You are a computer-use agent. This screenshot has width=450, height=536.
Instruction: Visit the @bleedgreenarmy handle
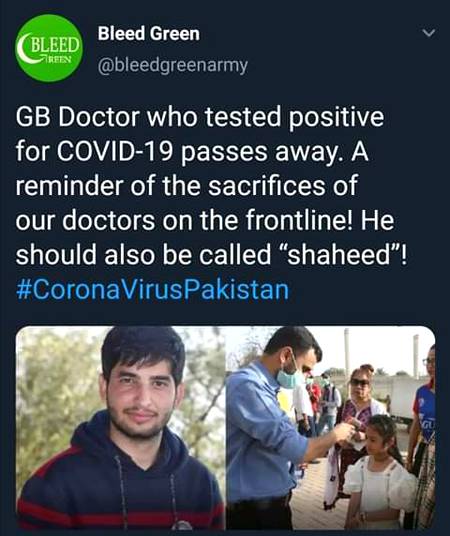pyautogui.click(x=173, y=65)
